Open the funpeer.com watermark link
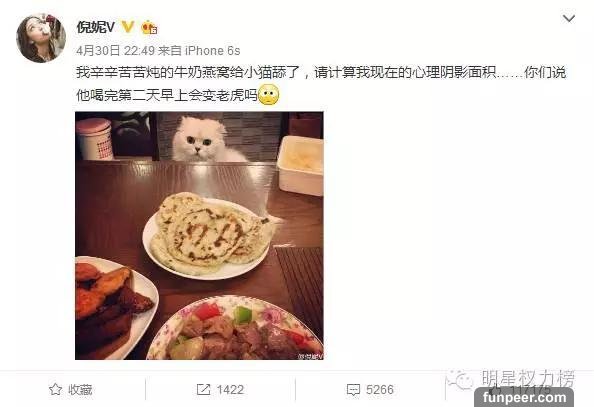Image resolution: width=594 pixels, height=407 pixels. 524,398
